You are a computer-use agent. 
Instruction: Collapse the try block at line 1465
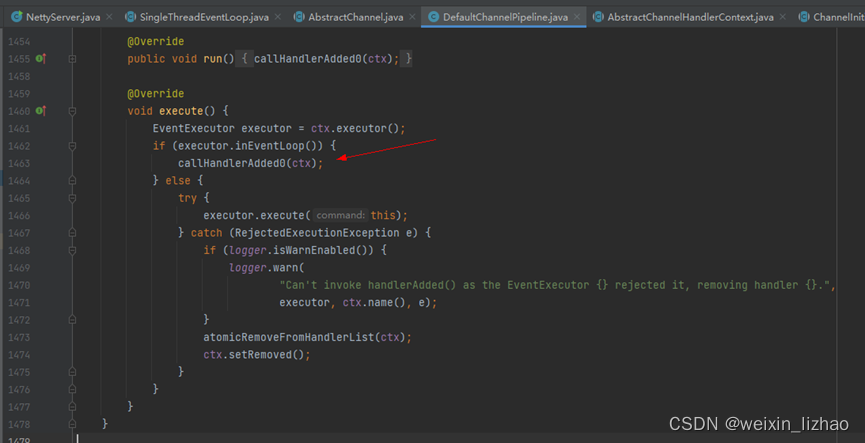tap(72, 198)
